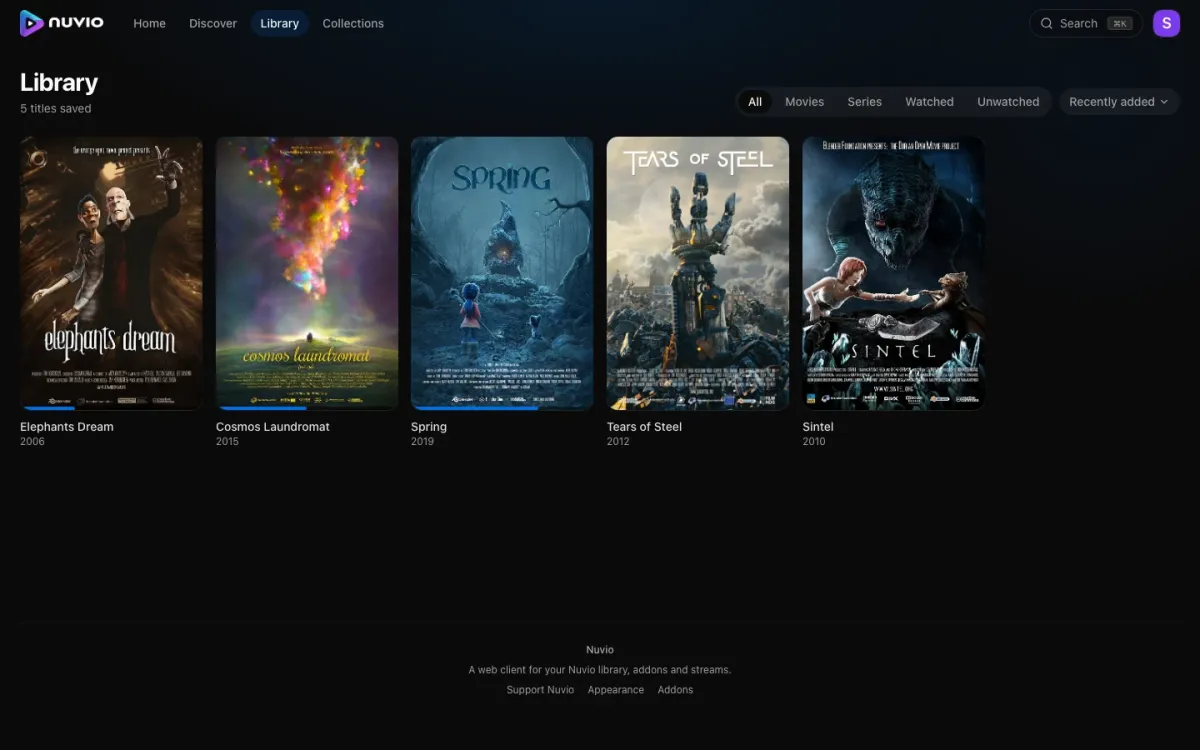Screen dimensions: 1200x750
Task: Click the 2019 year label
Action: click(x=422, y=441)
